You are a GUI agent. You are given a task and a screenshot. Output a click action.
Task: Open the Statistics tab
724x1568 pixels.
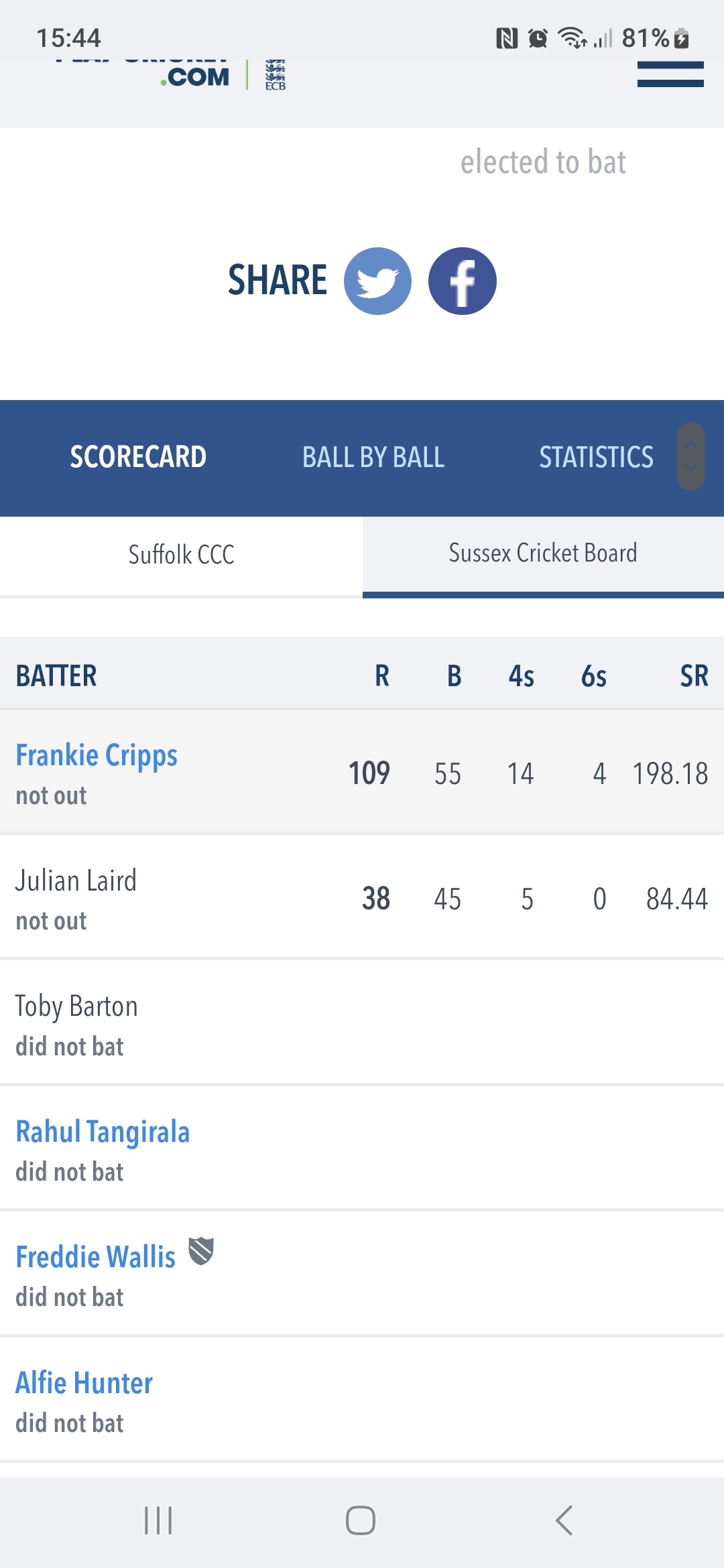pyautogui.click(x=596, y=458)
